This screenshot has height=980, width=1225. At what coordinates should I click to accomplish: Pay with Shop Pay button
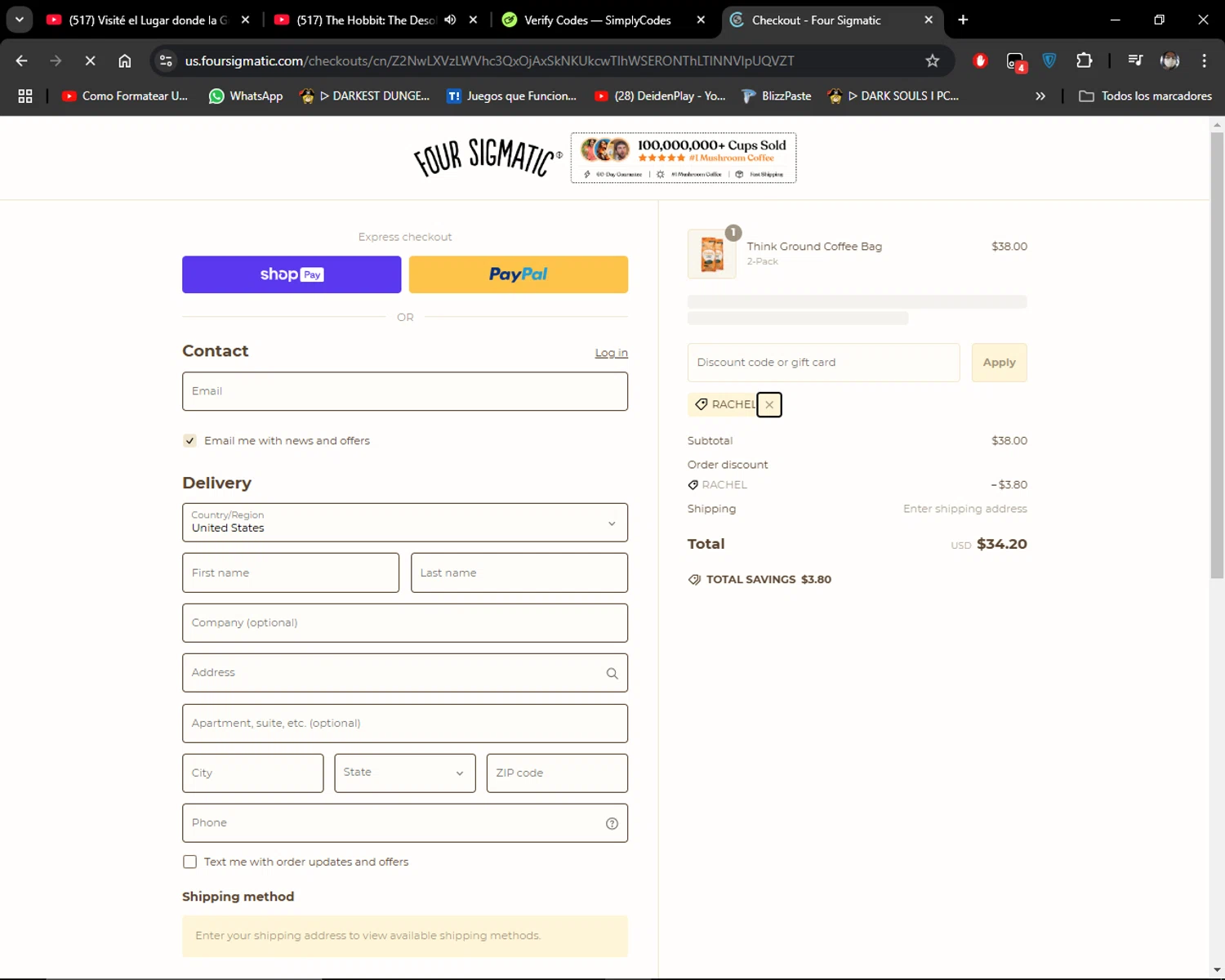point(292,274)
